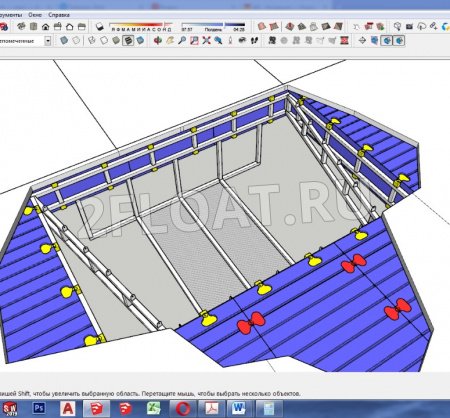Select the Union solid tool

click(296, 41)
